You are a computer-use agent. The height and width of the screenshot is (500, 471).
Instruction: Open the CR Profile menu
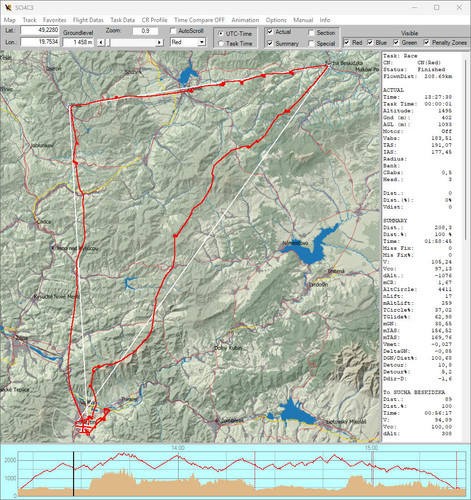(x=154, y=20)
